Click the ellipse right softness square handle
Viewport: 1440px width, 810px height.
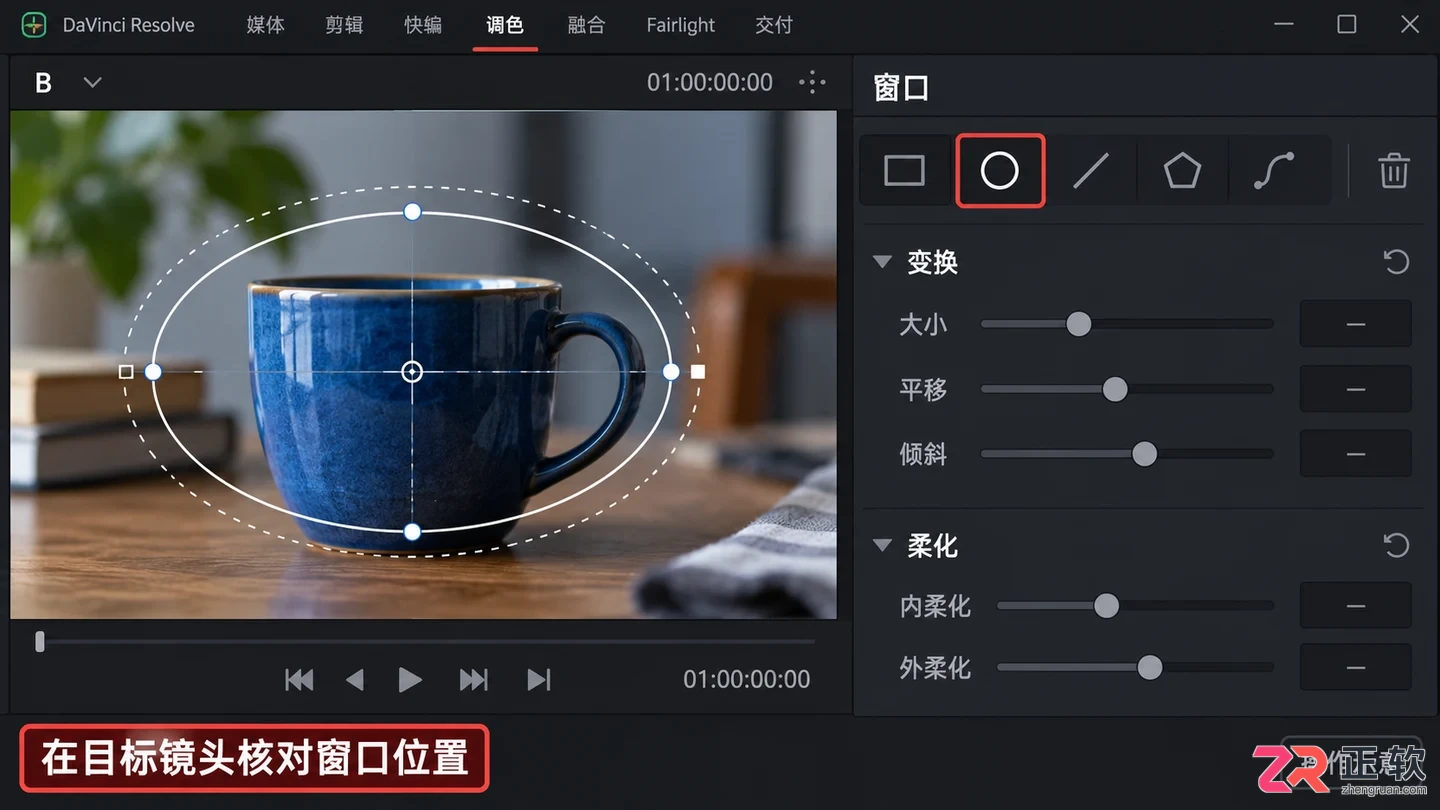698,372
